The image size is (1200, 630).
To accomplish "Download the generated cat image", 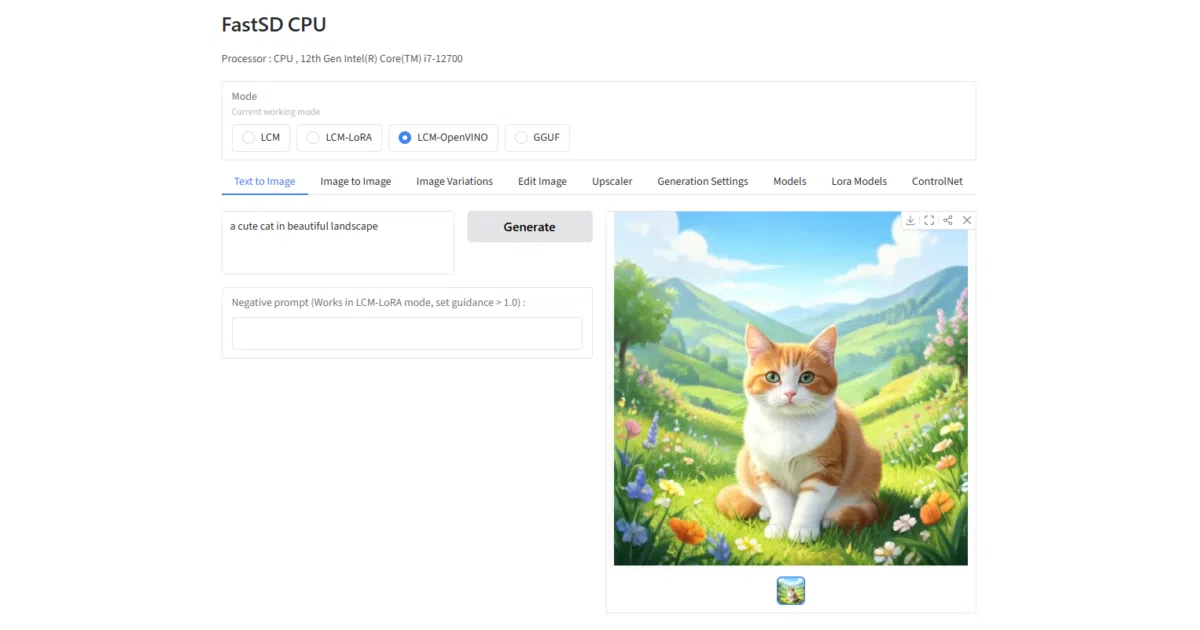I will point(910,220).
